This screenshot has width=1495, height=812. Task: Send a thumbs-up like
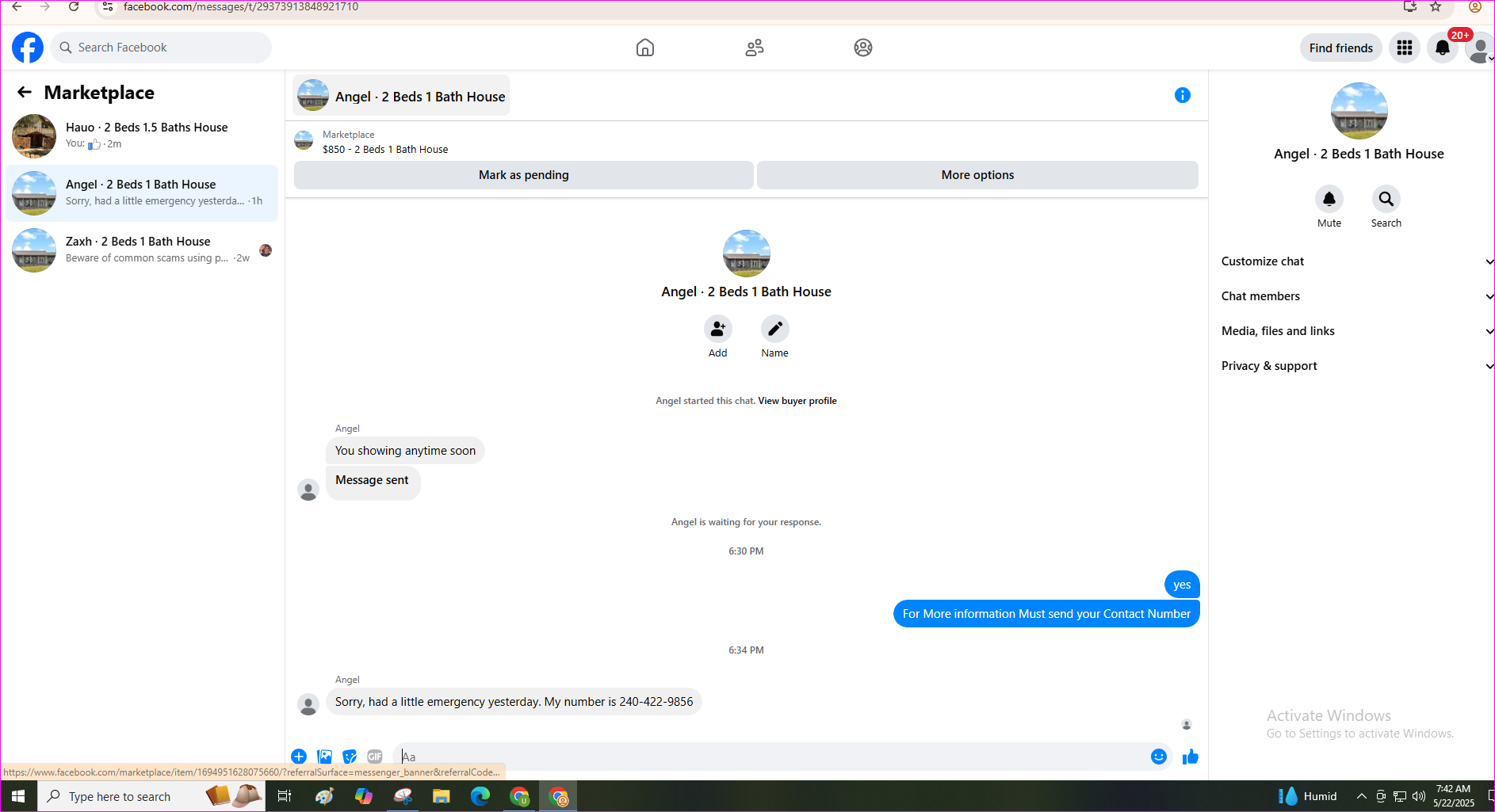point(1191,757)
